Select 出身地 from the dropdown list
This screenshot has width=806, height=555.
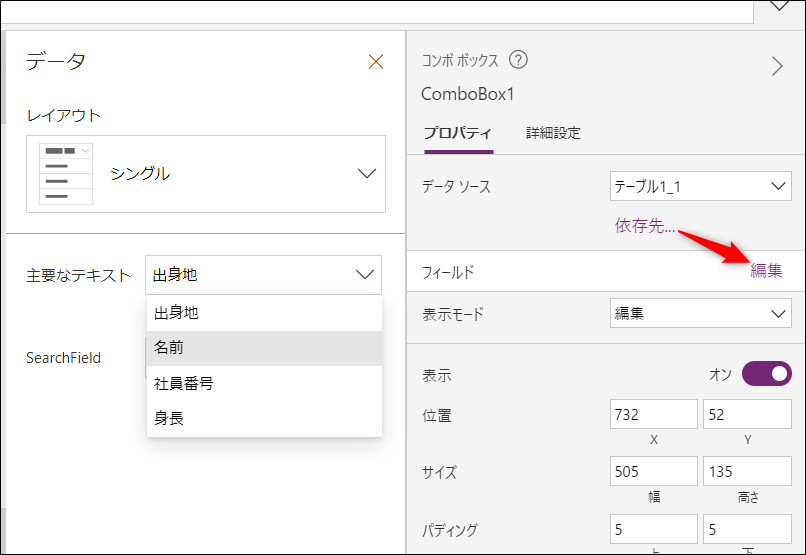(264, 313)
